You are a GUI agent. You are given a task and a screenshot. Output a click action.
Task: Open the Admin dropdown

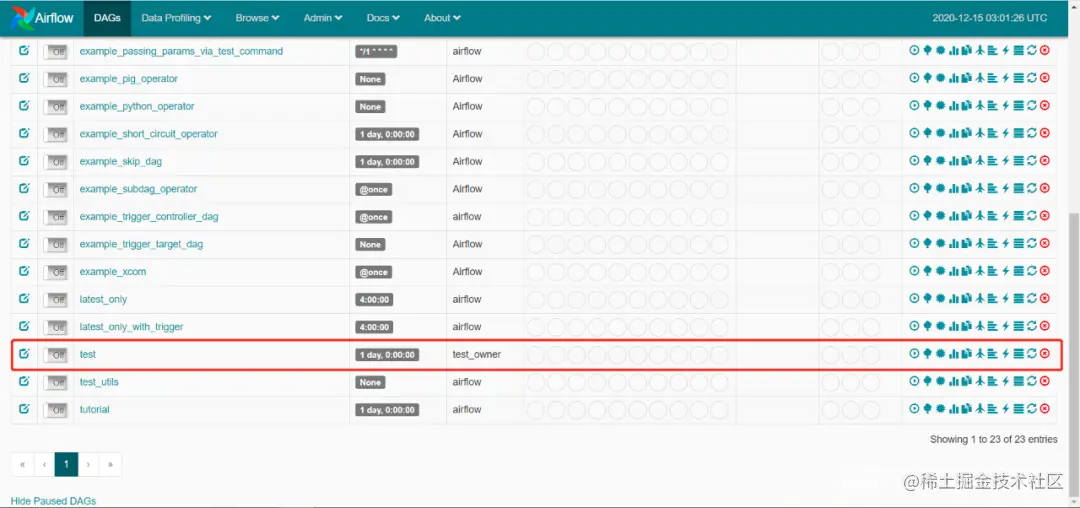pyautogui.click(x=323, y=18)
